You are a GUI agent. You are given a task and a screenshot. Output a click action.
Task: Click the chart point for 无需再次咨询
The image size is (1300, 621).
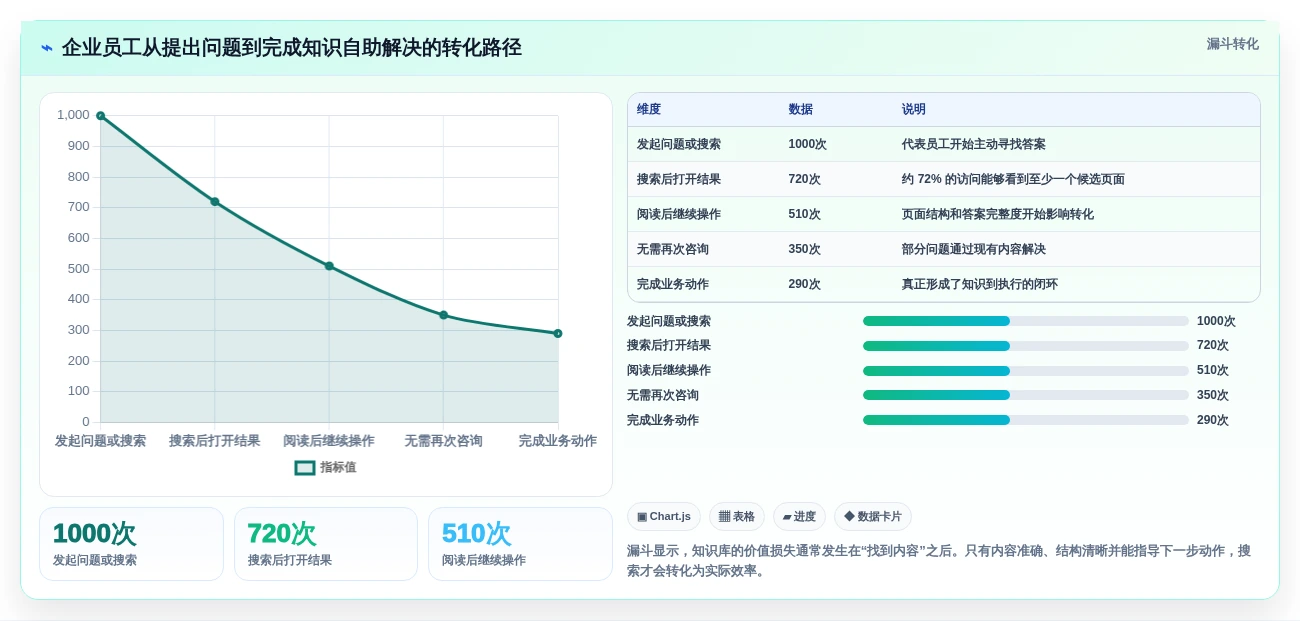(x=444, y=315)
